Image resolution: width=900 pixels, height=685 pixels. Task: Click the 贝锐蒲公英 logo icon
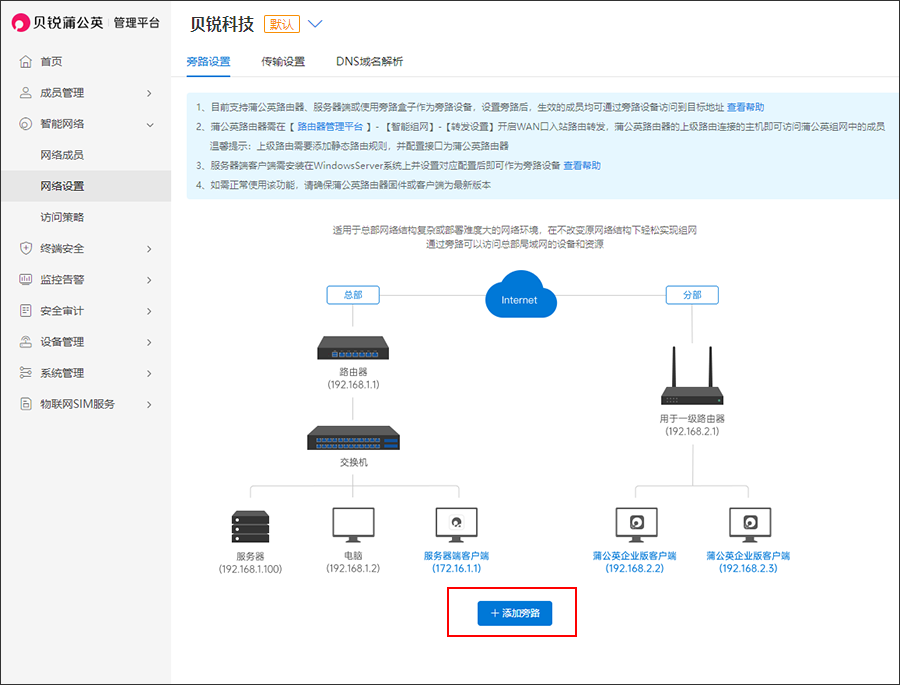point(21,22)
